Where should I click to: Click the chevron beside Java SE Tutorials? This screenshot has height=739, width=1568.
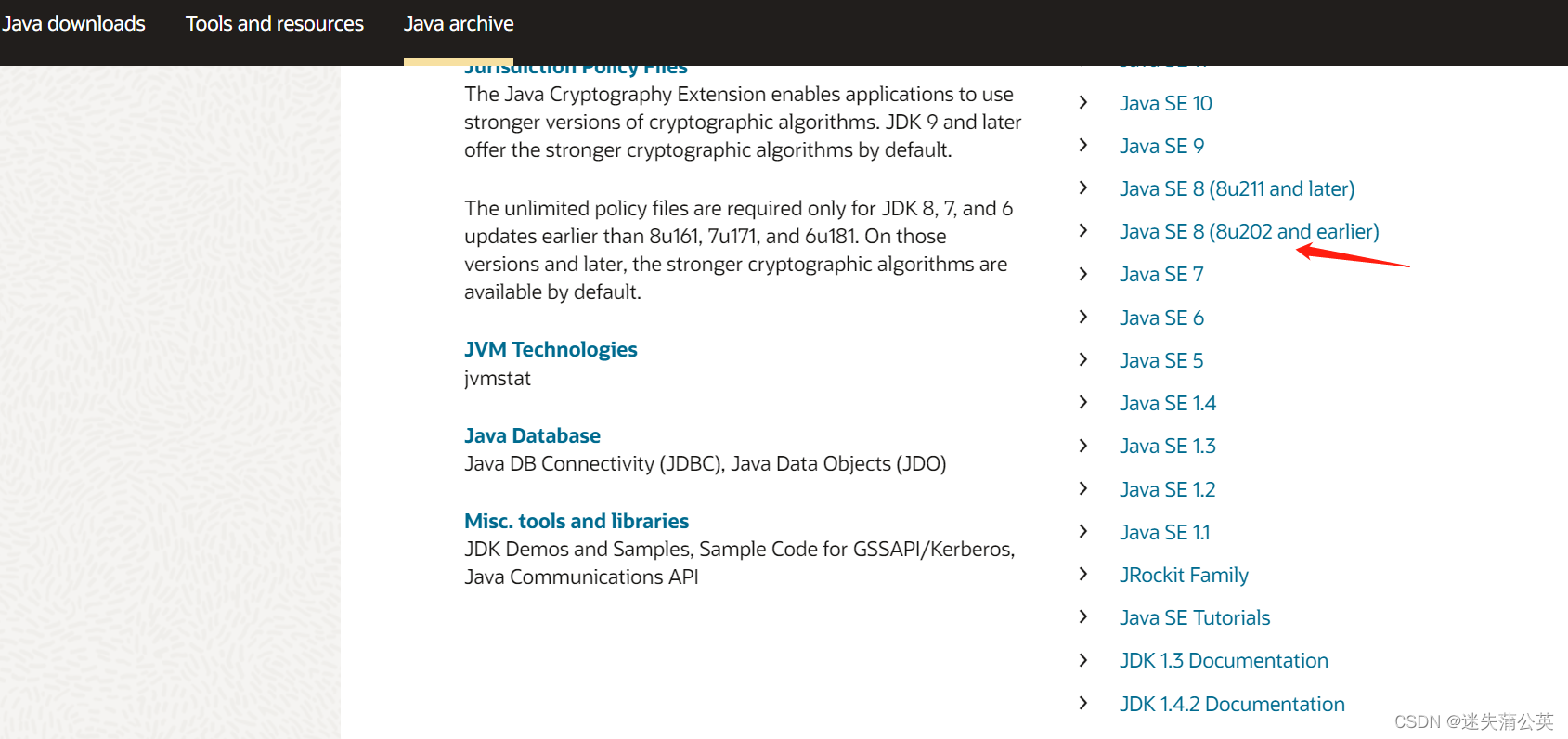(x=1082, y=616)
